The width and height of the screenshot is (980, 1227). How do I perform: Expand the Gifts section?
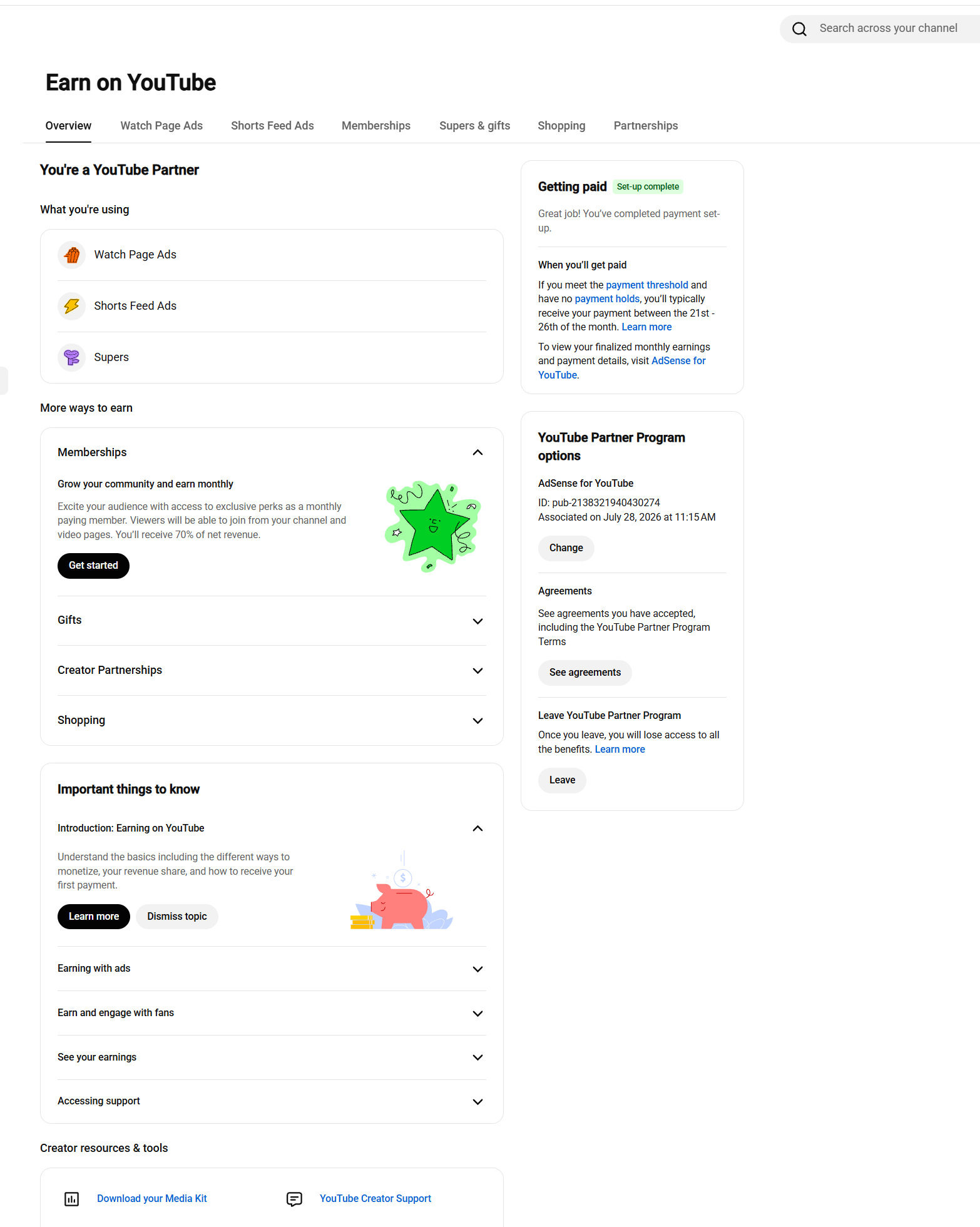(x=477, y=621)
